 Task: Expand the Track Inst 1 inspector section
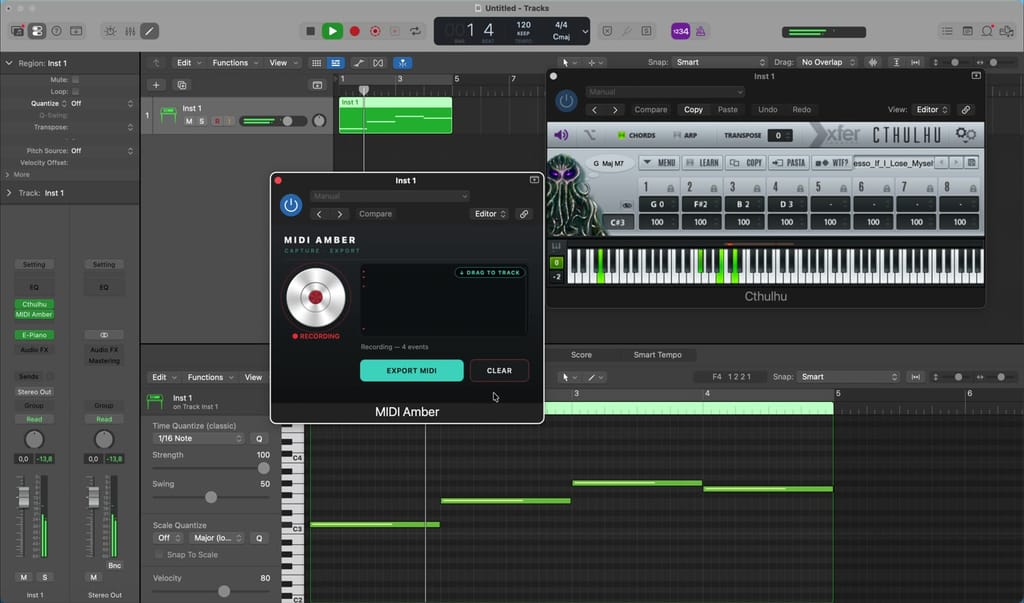click(9, 193)
